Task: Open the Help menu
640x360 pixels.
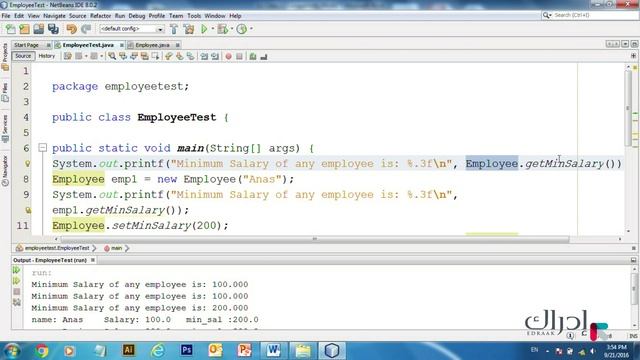Action: pos(235,16)
